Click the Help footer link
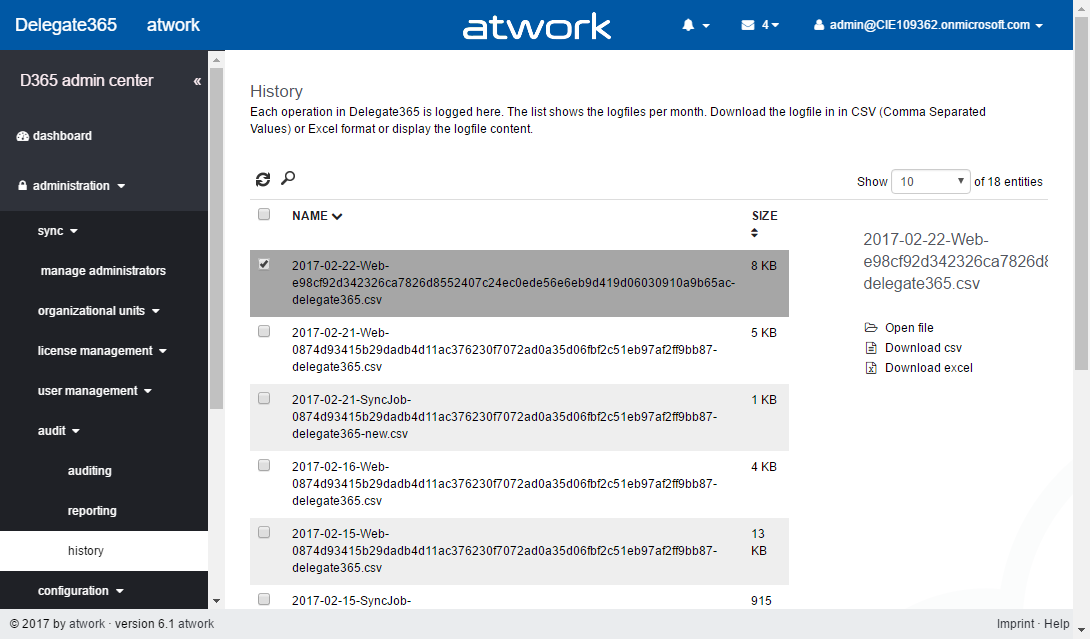This screenshot has width=1090, height=639. click(1057, 624)
